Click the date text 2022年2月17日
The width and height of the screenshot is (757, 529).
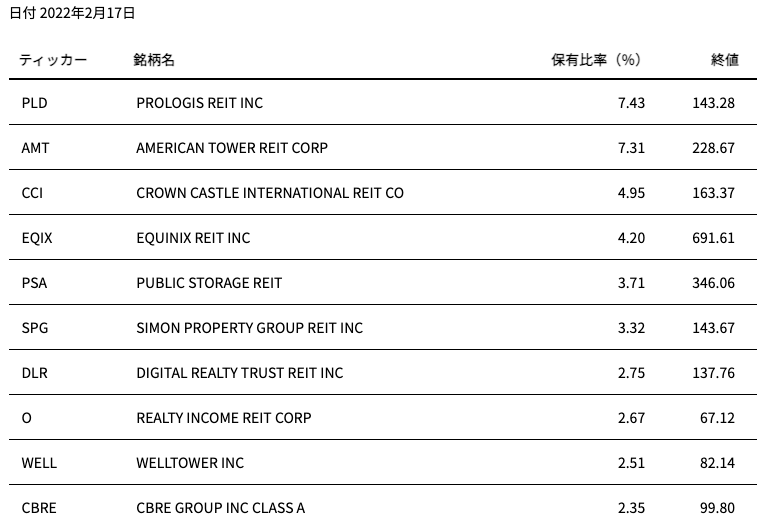click(x=87, y=13)
